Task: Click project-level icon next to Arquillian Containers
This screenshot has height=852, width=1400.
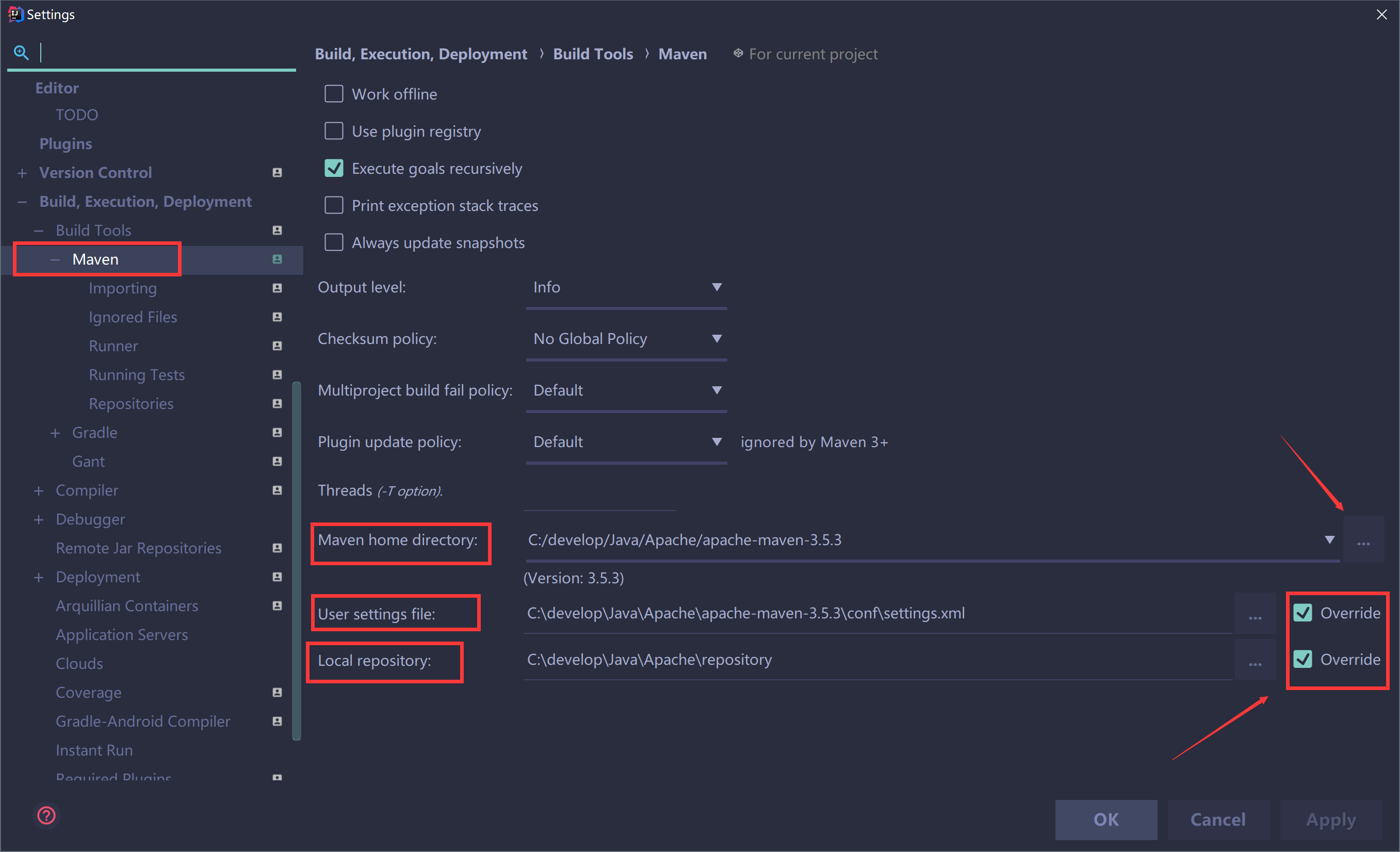Action: (x=278, y=606)
